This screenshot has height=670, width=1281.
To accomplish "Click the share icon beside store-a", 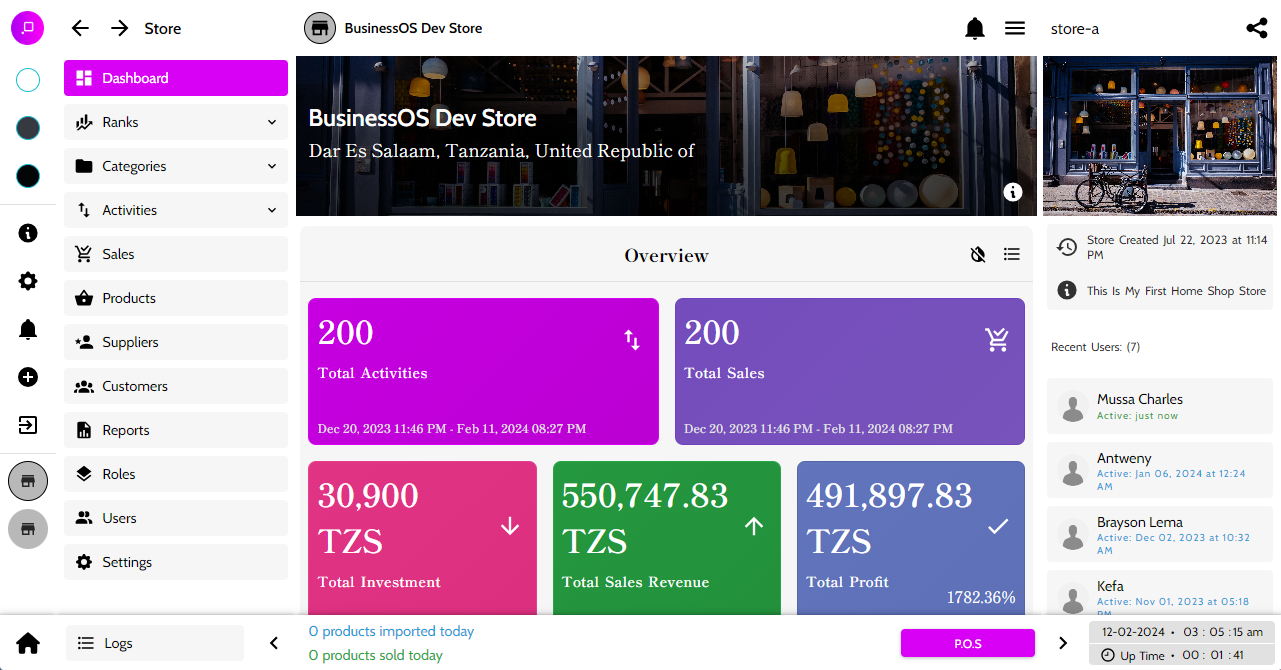I will click(1257, 29).
